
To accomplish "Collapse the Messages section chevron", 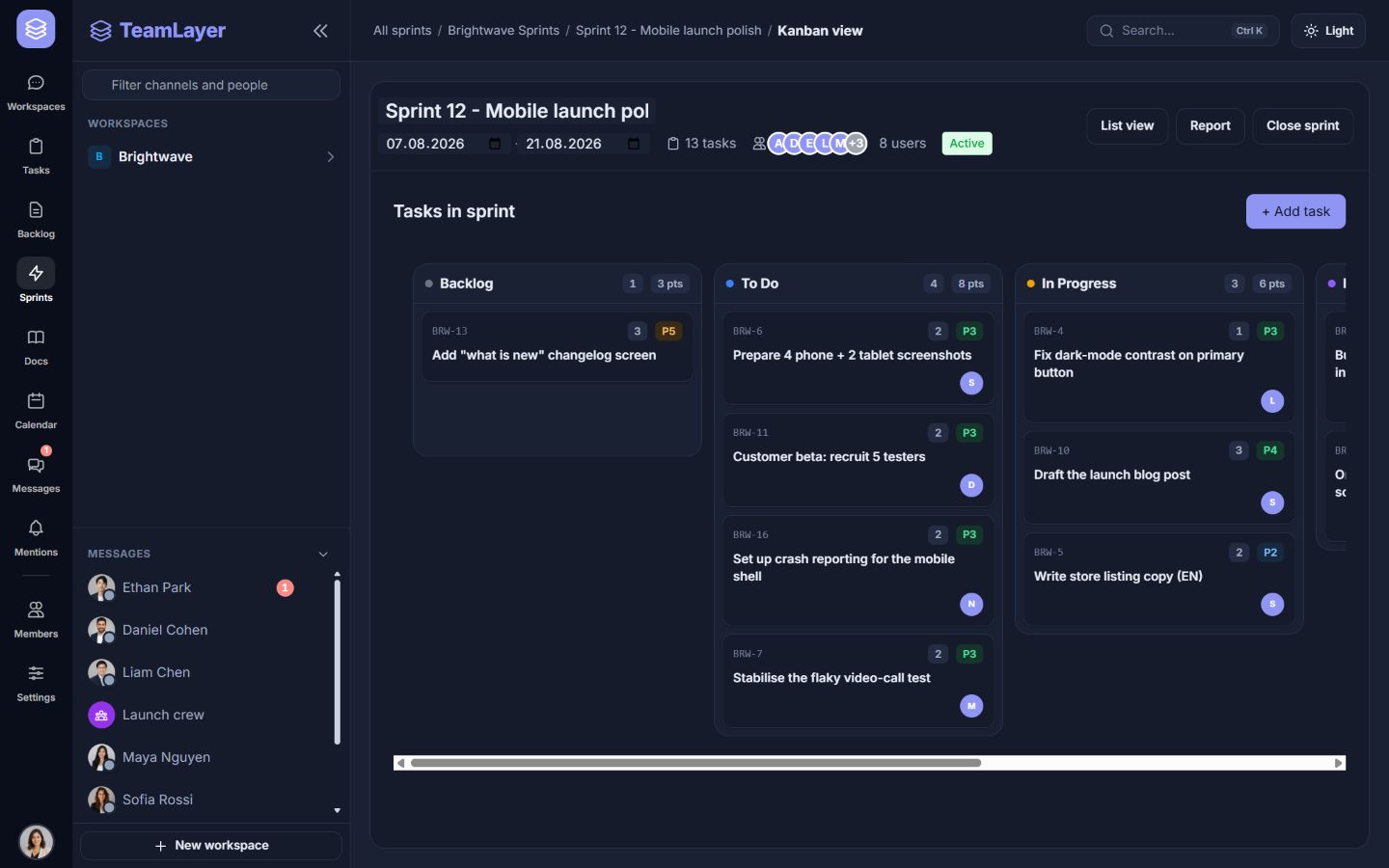I will 323,554.
